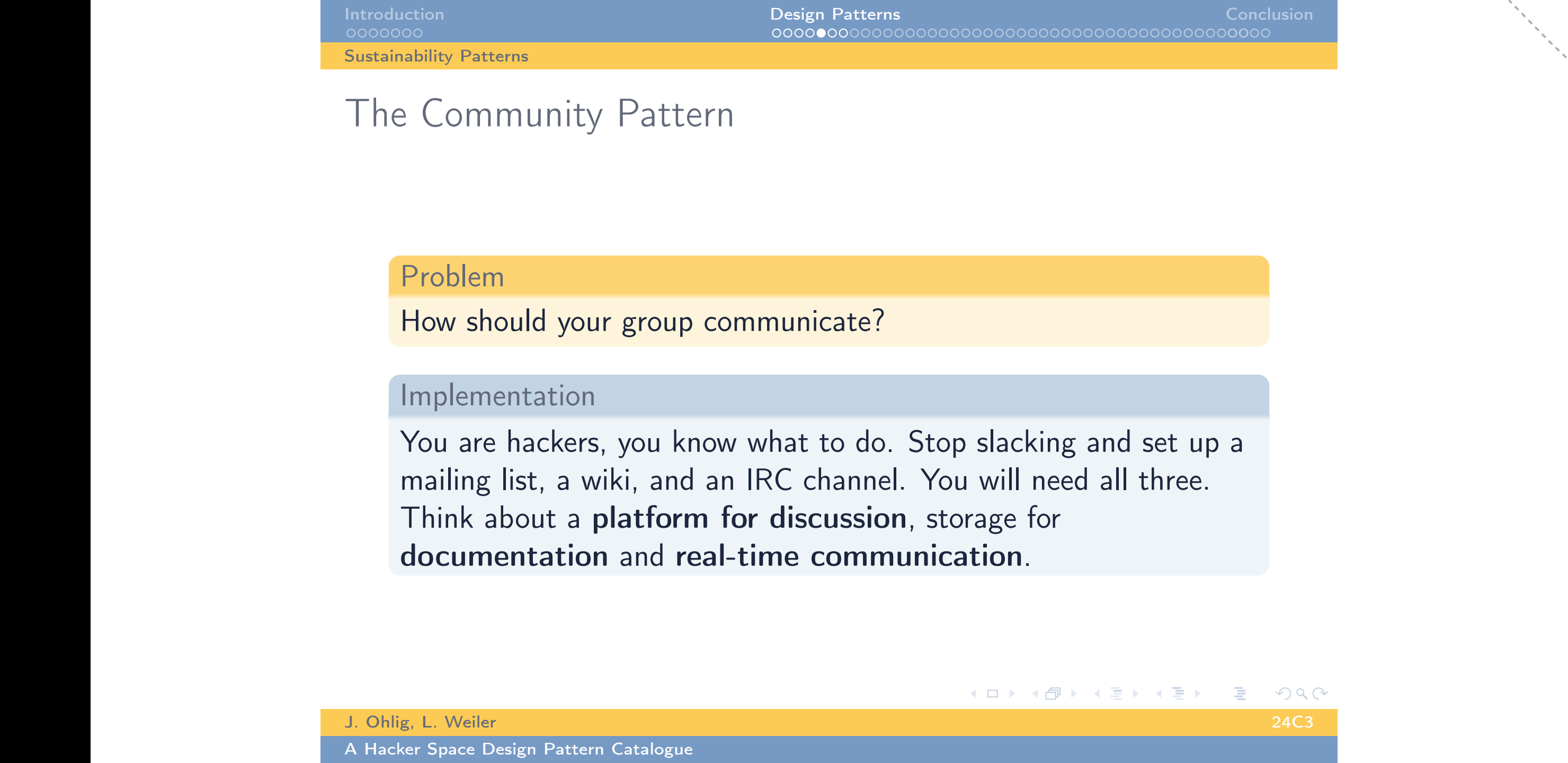Jump to the Conclusion section in the header

[1269, 14]
